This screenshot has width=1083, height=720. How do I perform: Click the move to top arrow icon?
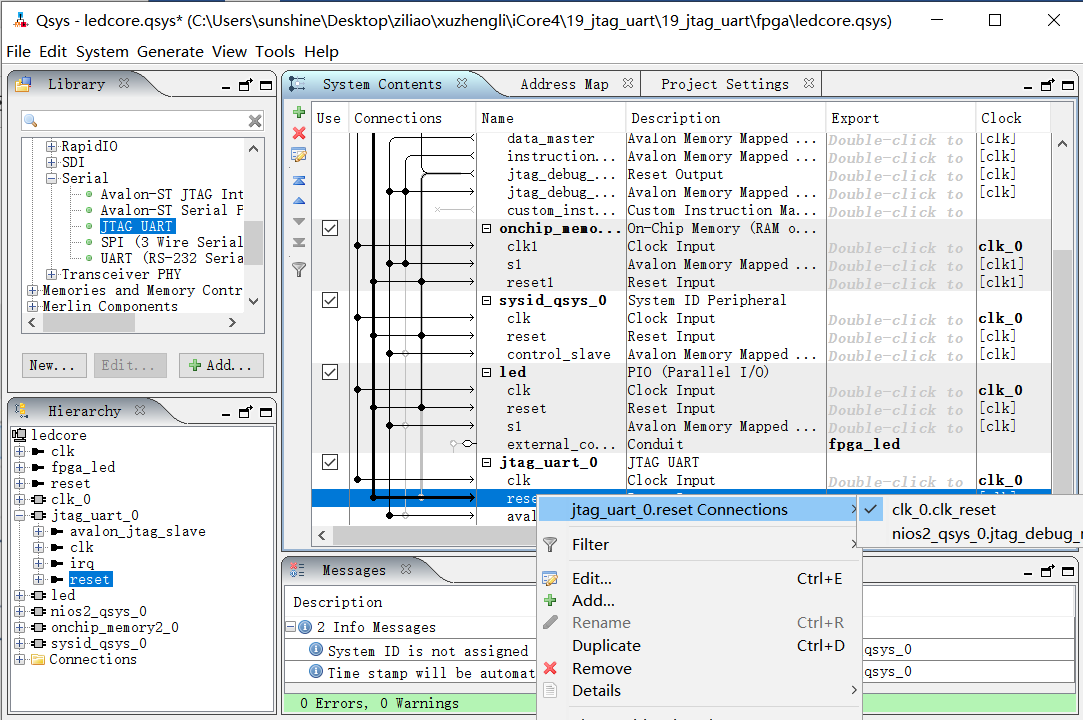[298, 180]
